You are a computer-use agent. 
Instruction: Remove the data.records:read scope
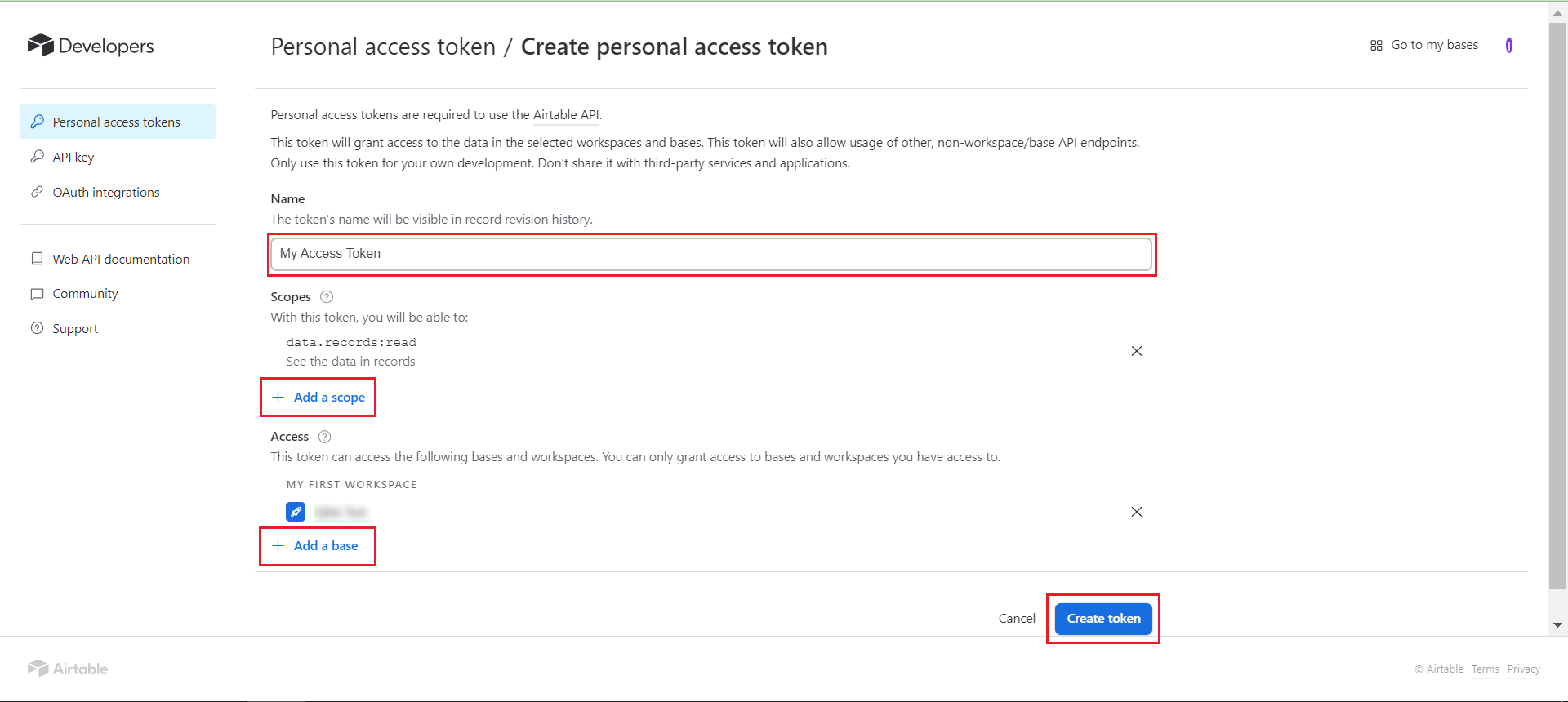1136,351
